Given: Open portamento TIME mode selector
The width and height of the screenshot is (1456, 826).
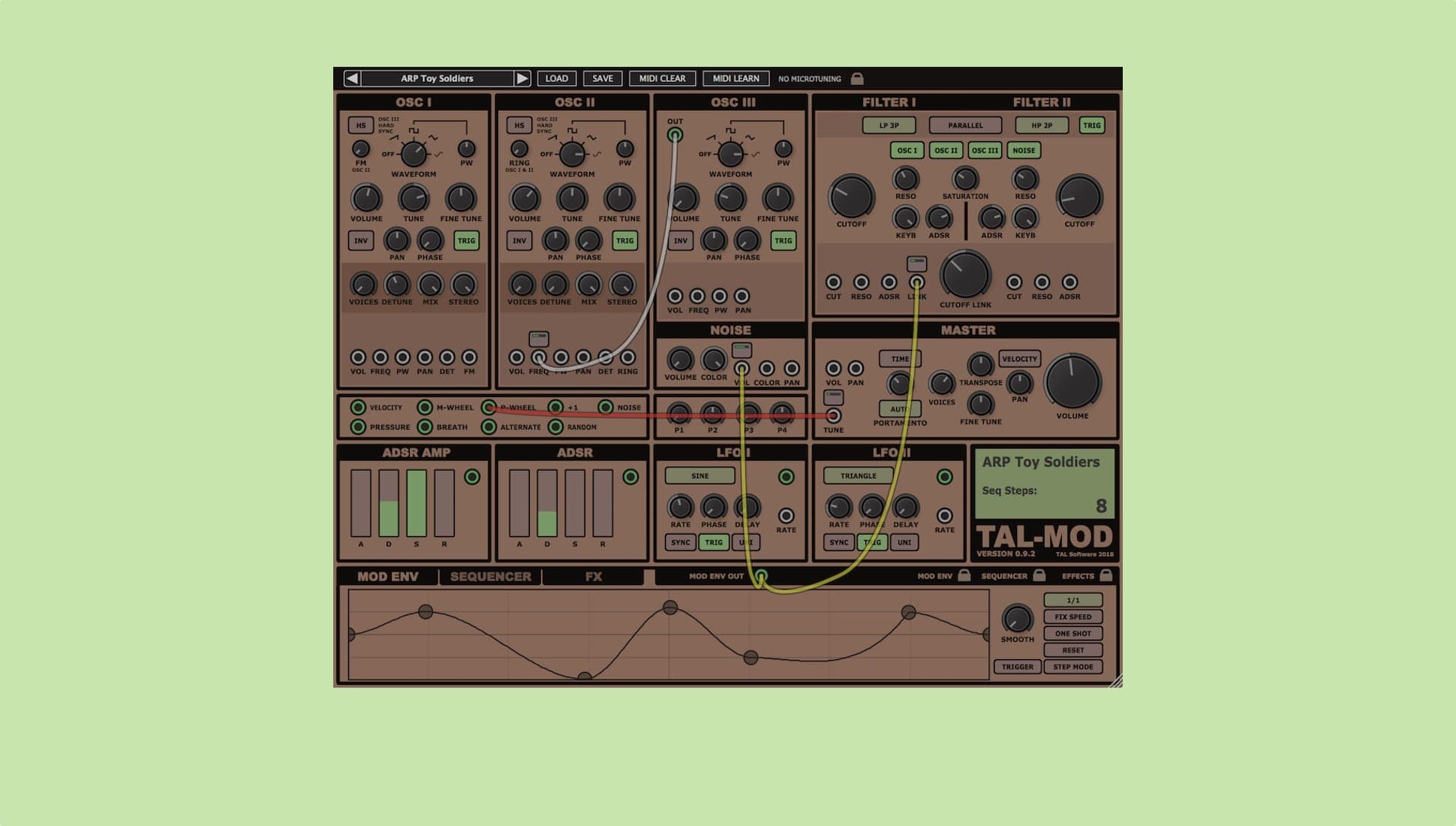Looking at the screenshot, I should 900,359.
